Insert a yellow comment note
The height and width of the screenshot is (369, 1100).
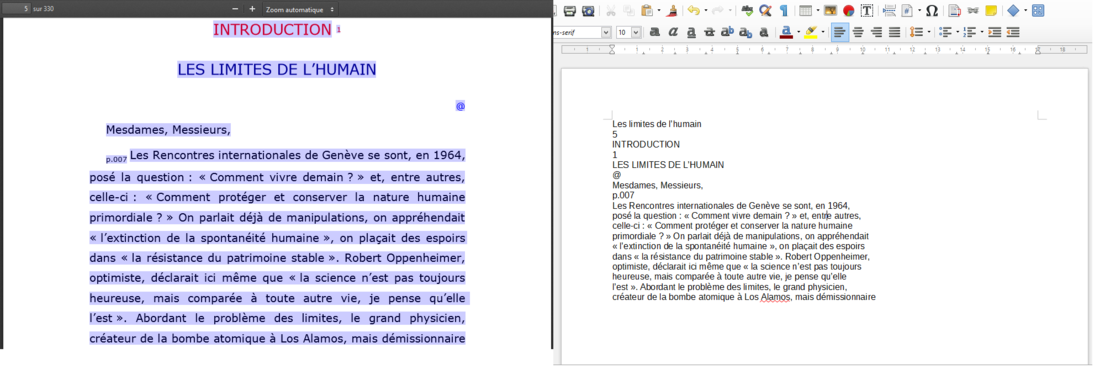point(991,11)
